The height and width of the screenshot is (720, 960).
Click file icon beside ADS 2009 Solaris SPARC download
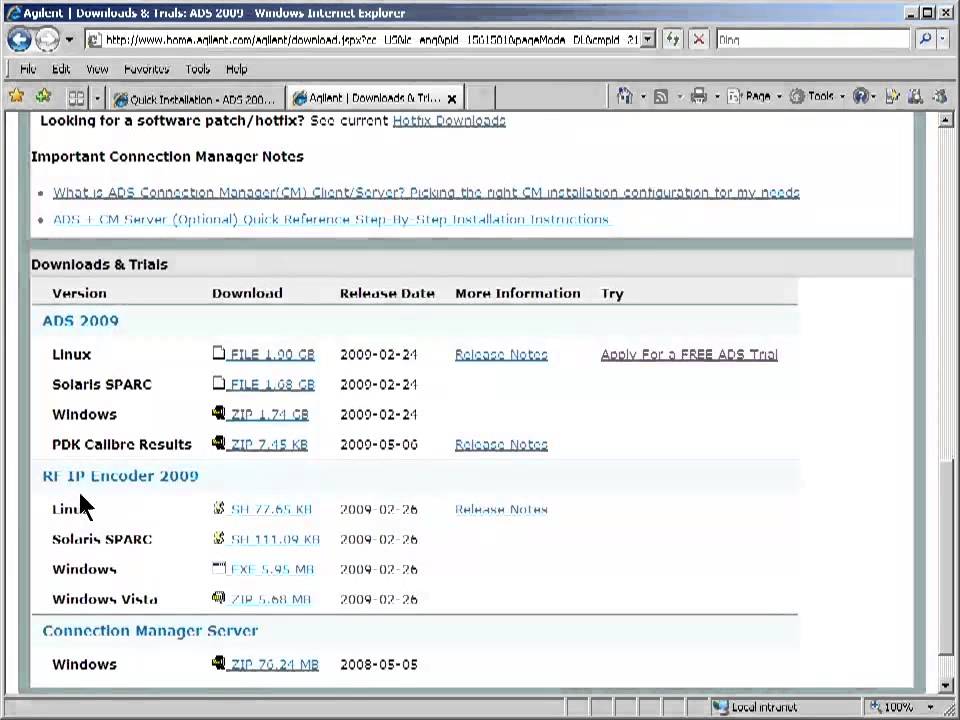pos(219,383)
